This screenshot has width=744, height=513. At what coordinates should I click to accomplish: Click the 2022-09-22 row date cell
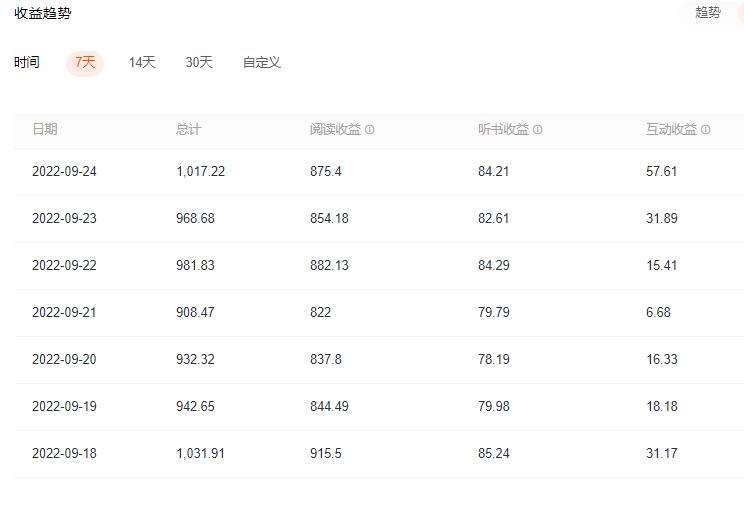point(64,266)
